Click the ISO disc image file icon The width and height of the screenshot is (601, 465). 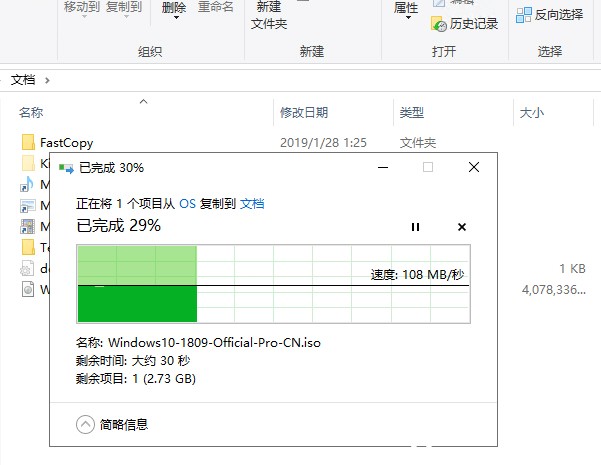28,290
